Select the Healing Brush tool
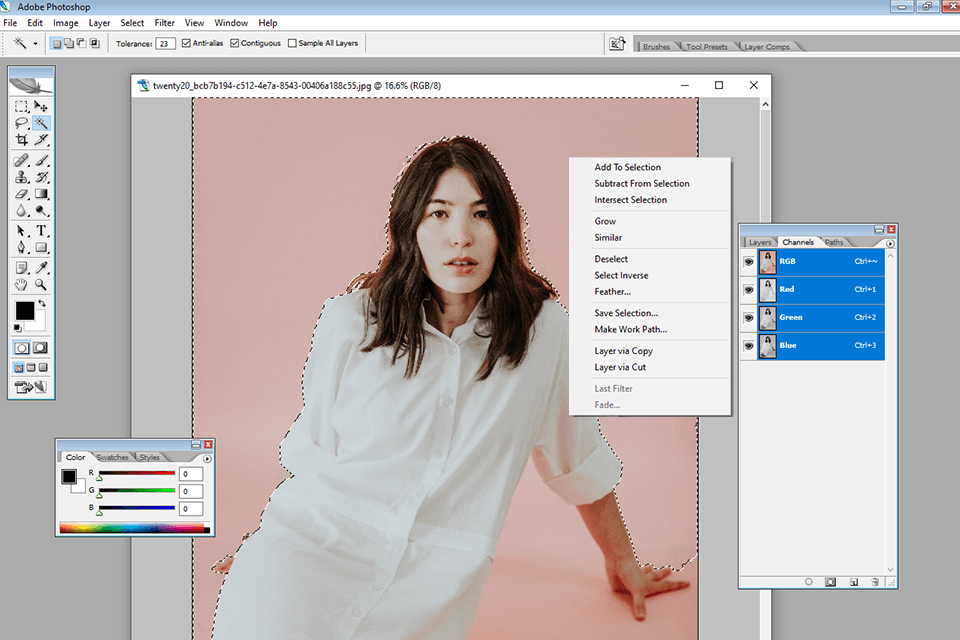Viewport: 960px width, 640px height. tap(21, 160)
